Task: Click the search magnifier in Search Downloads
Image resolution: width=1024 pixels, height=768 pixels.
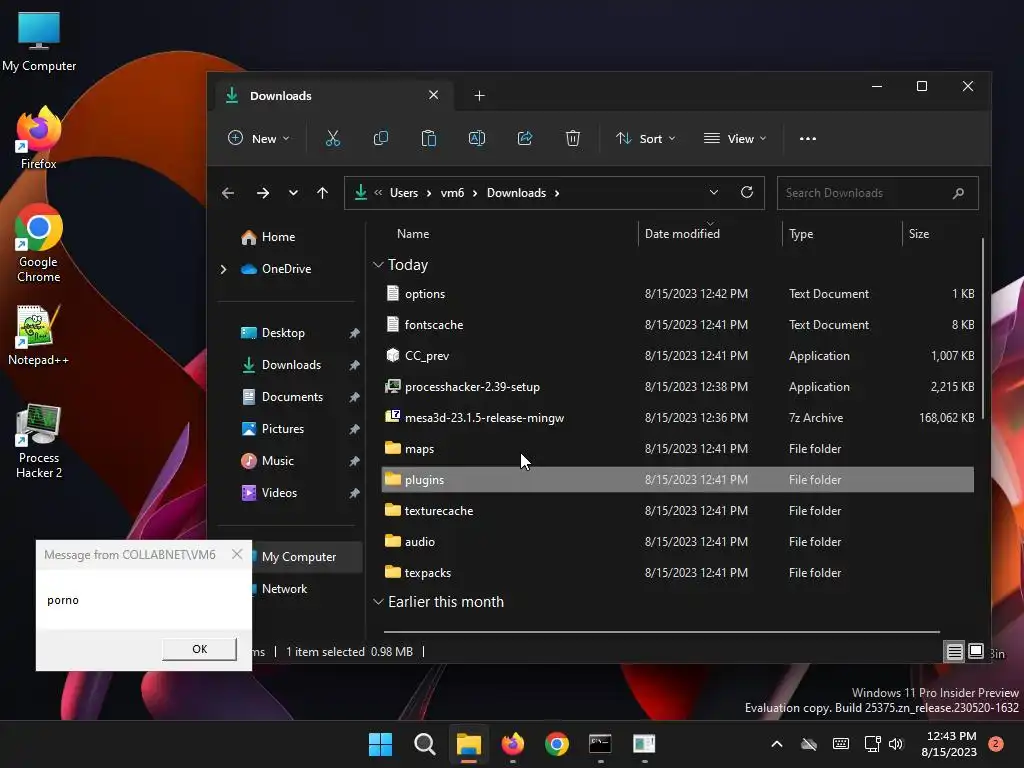Action: click(958, 193)
